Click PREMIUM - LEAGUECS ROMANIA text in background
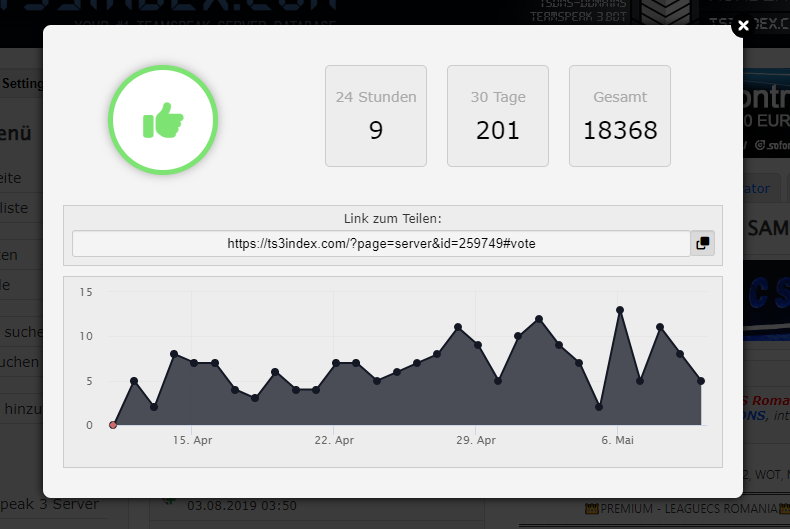The image size is (790, 529). point(689,509)
